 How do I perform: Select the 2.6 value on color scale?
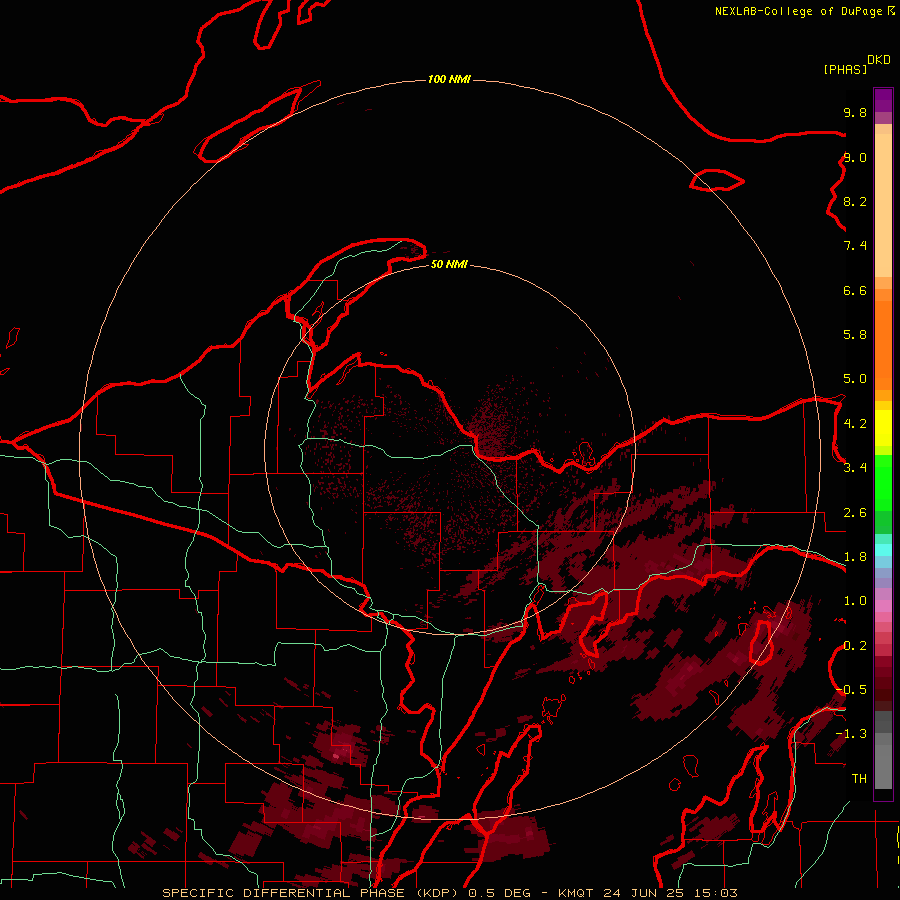[x=855, y=513]
